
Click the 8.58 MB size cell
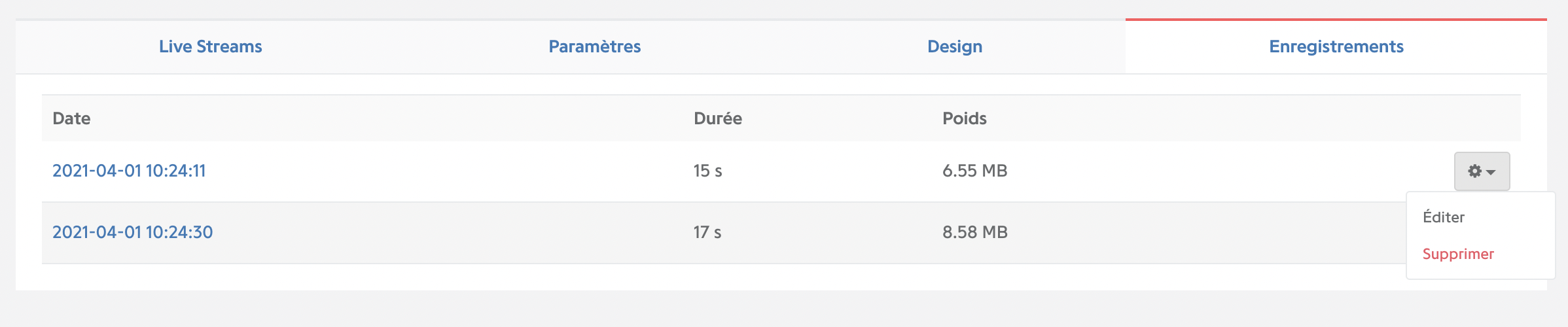975,232
